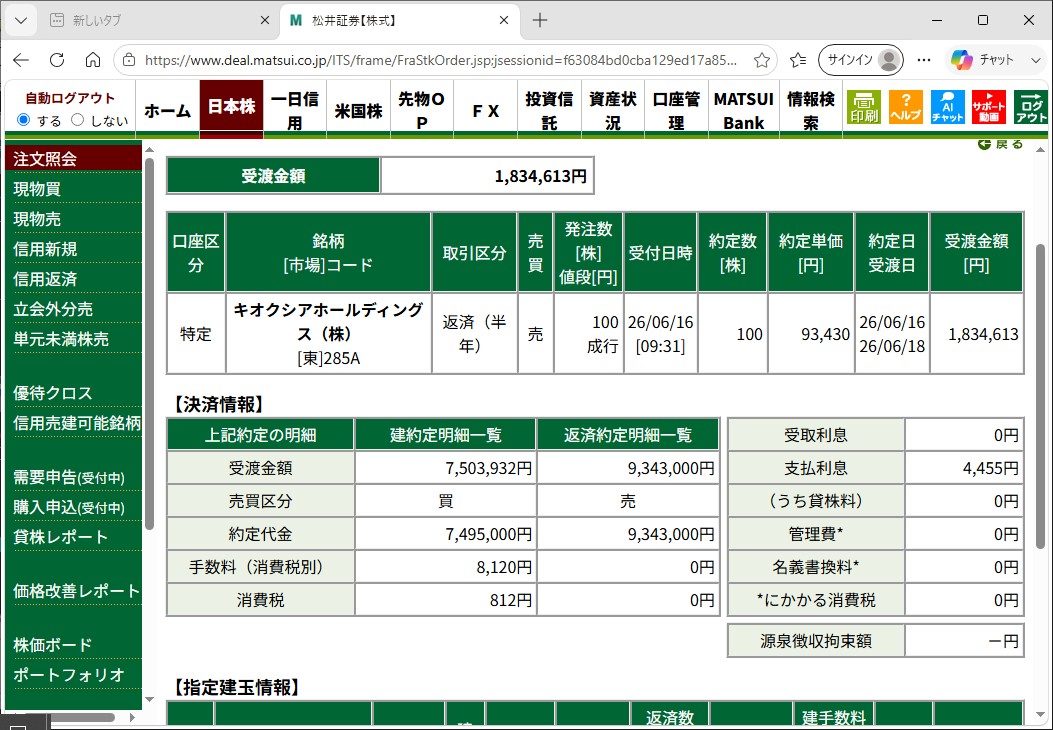
Task: Click 立会外分売 in the sidebar
Action: 53,309
